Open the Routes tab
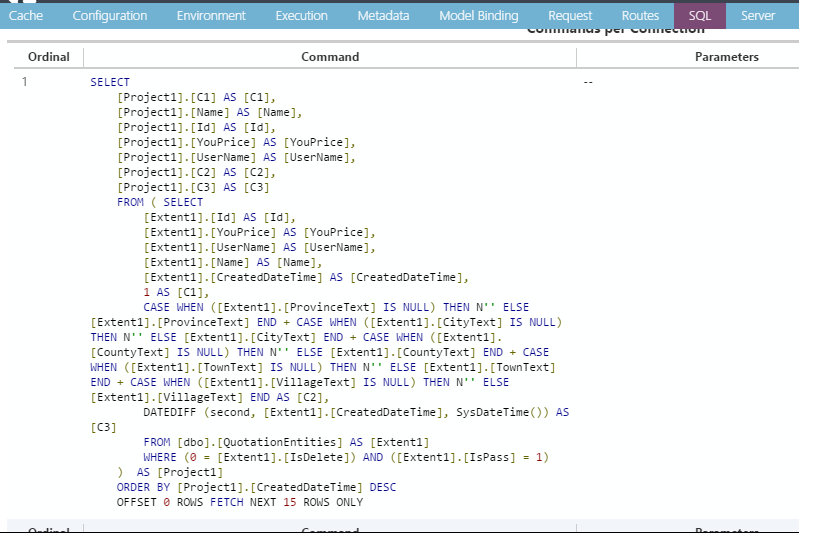This screenshot has width=819, height=533. tap(640, 16)
